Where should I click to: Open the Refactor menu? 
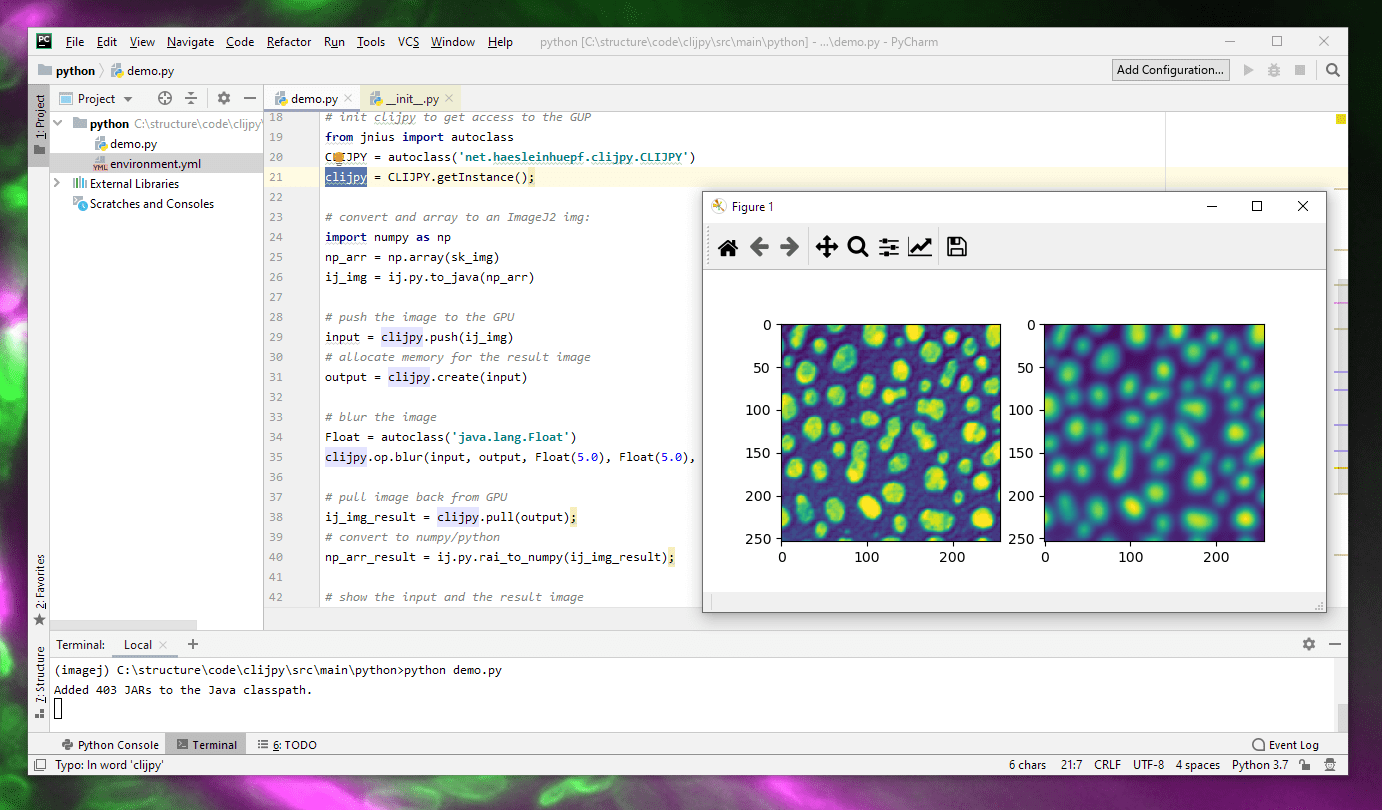tap(289, 42)
